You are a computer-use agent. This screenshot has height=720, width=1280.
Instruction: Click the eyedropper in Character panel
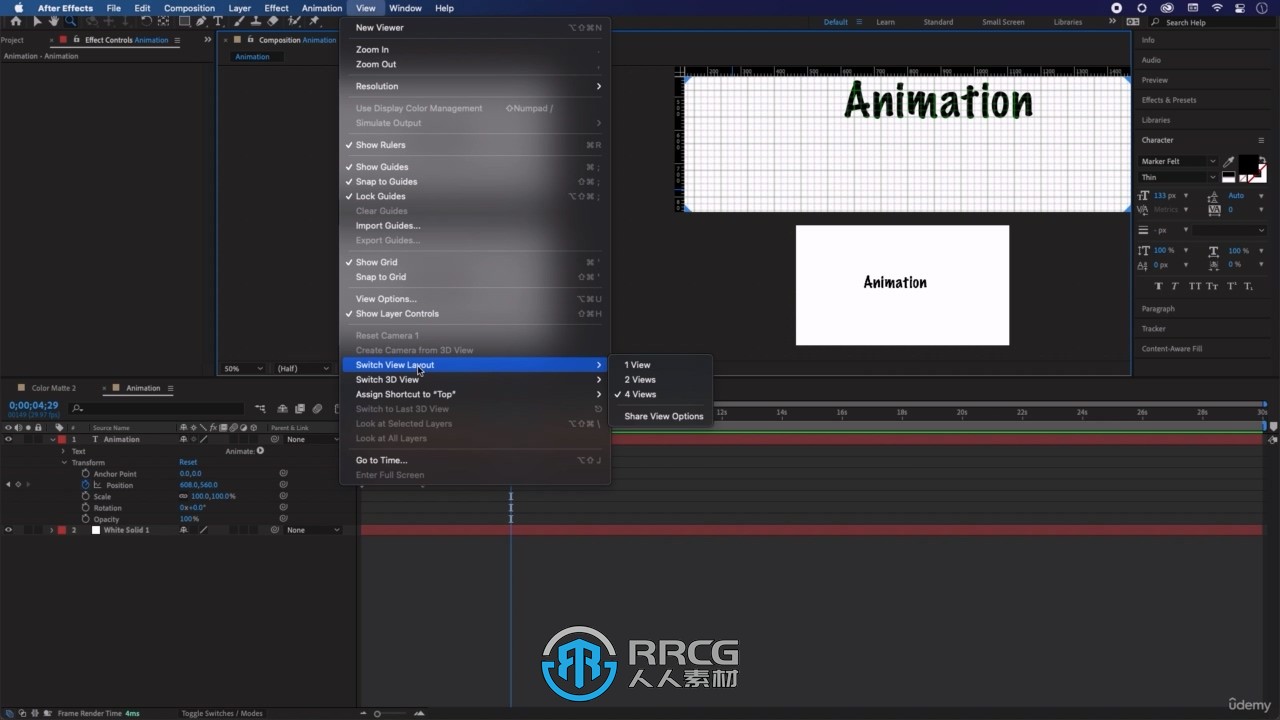pyautogui.click(x=1228, y=161)
